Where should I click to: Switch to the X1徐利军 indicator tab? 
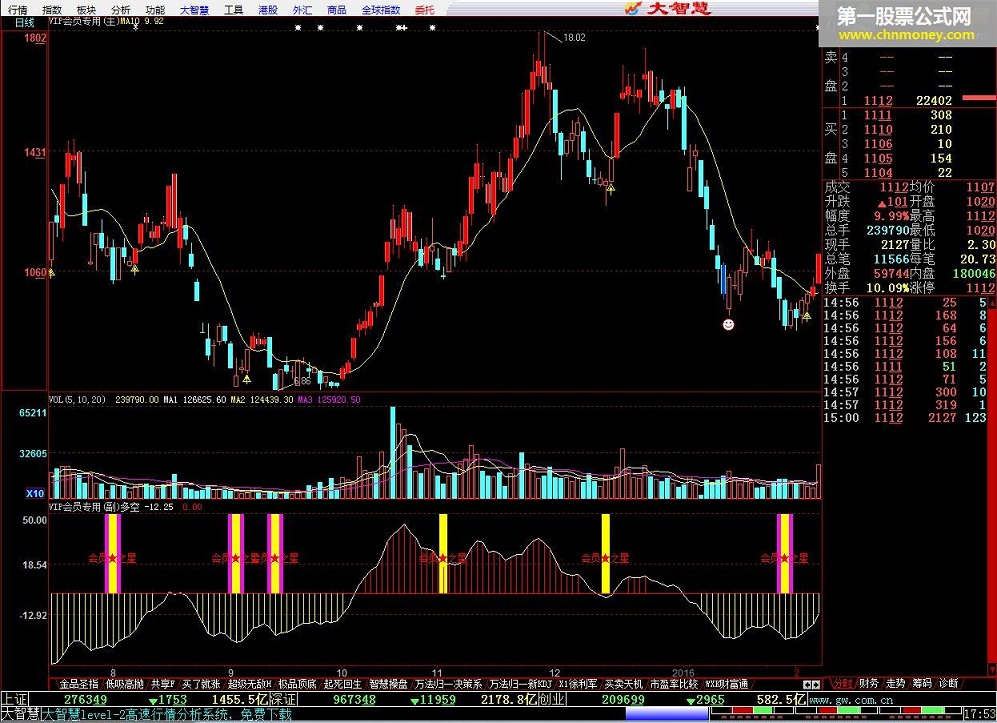[579, 684]
